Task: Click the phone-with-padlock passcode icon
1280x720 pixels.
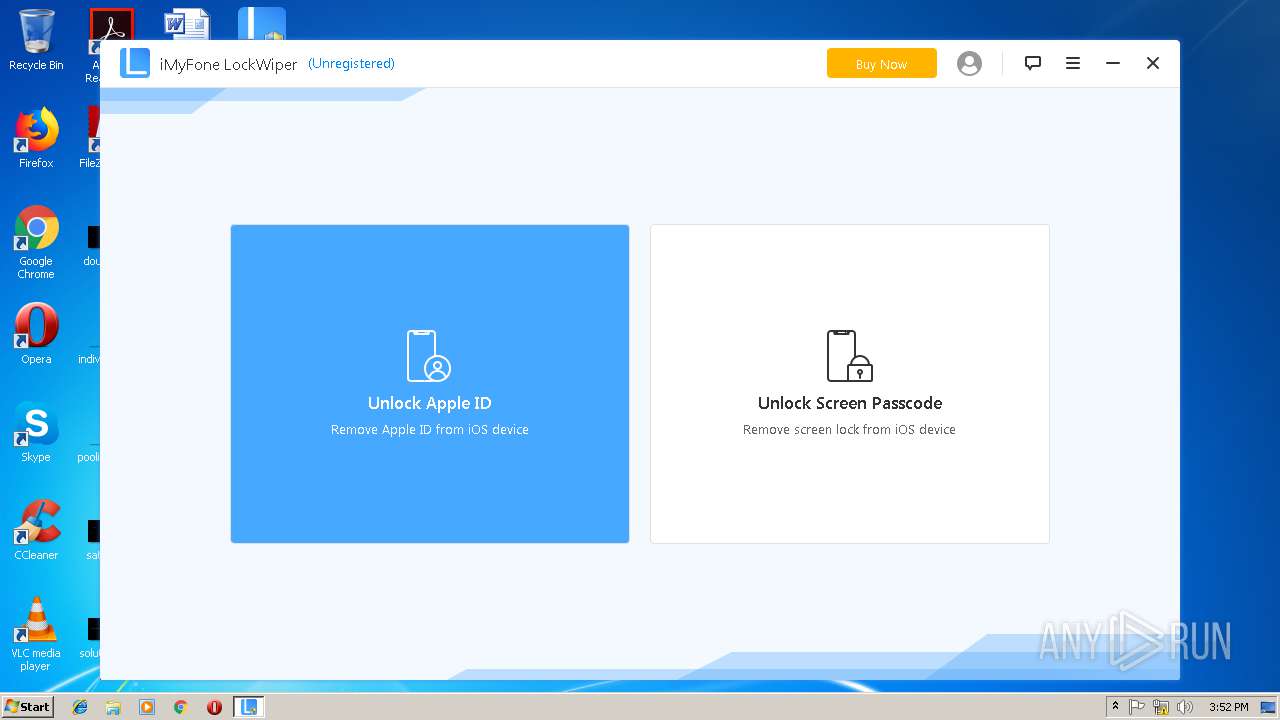Action: [849, 356]
